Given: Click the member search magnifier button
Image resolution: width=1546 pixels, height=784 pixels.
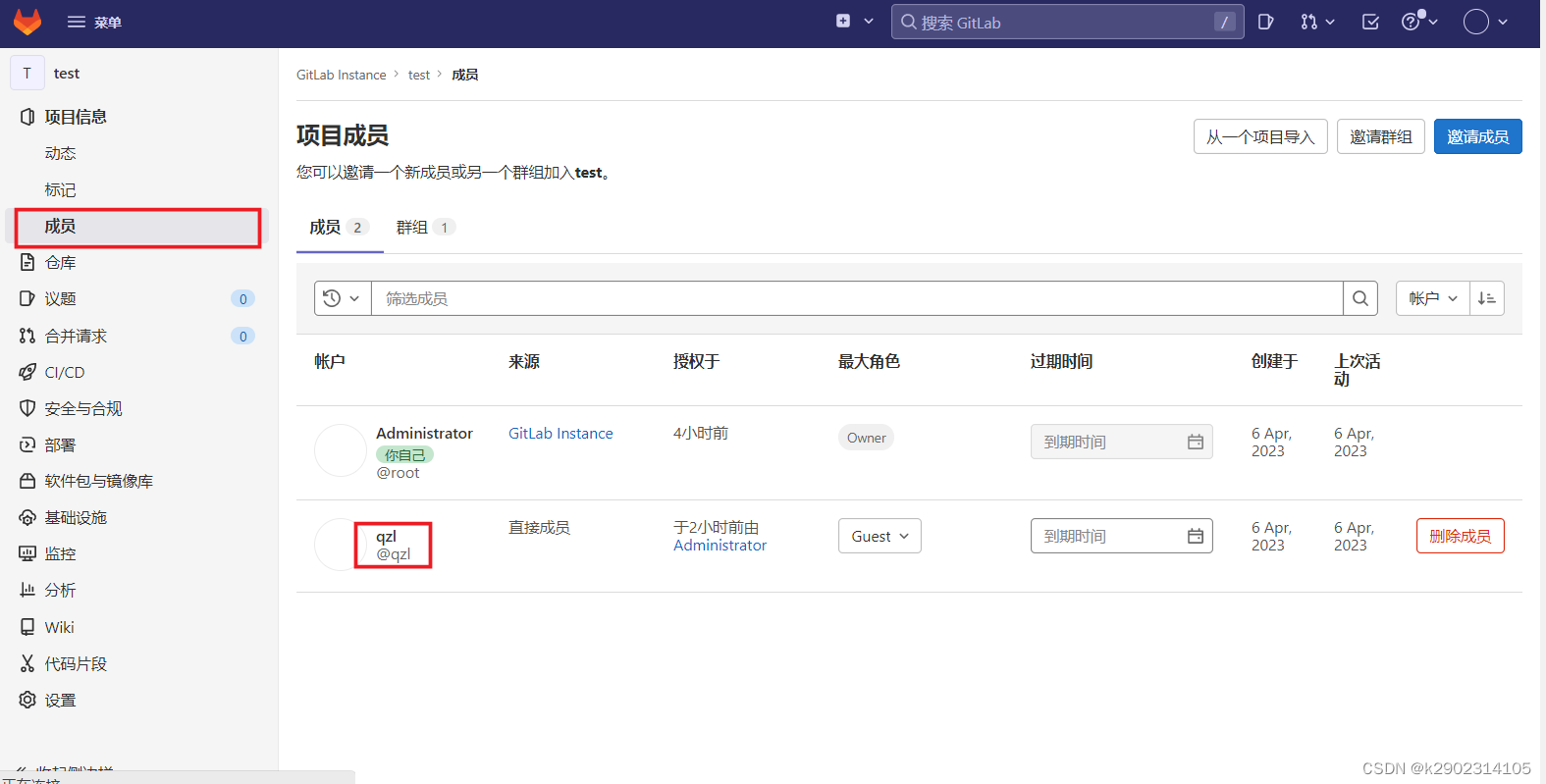Looking at the screenshot, I should [x=1360, y=298].
